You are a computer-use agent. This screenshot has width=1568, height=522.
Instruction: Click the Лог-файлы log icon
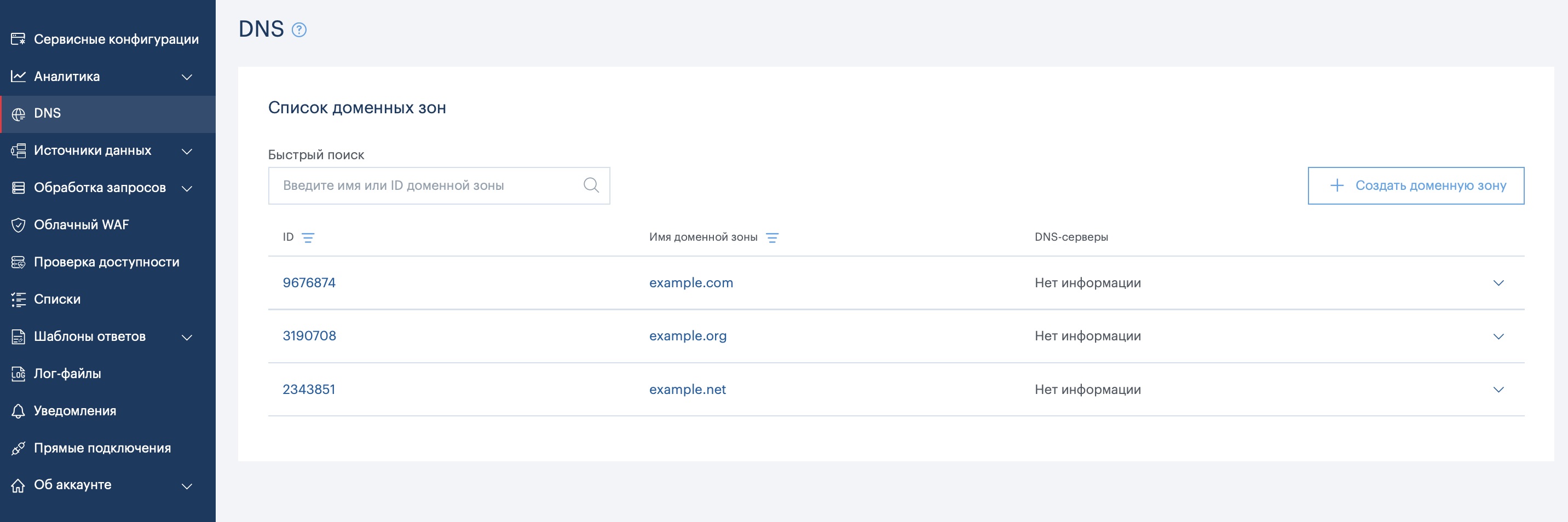18,374
